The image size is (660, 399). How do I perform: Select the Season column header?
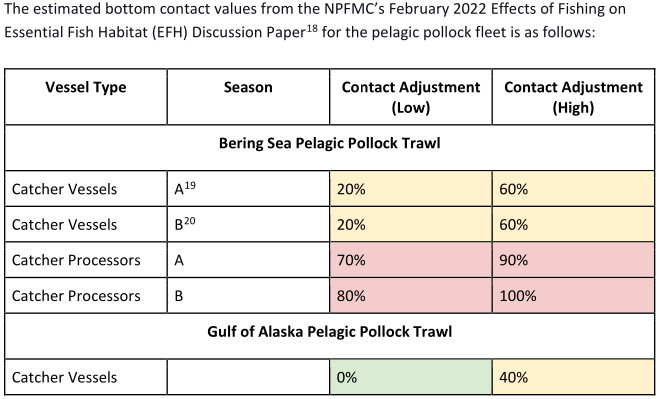point(248,97)
